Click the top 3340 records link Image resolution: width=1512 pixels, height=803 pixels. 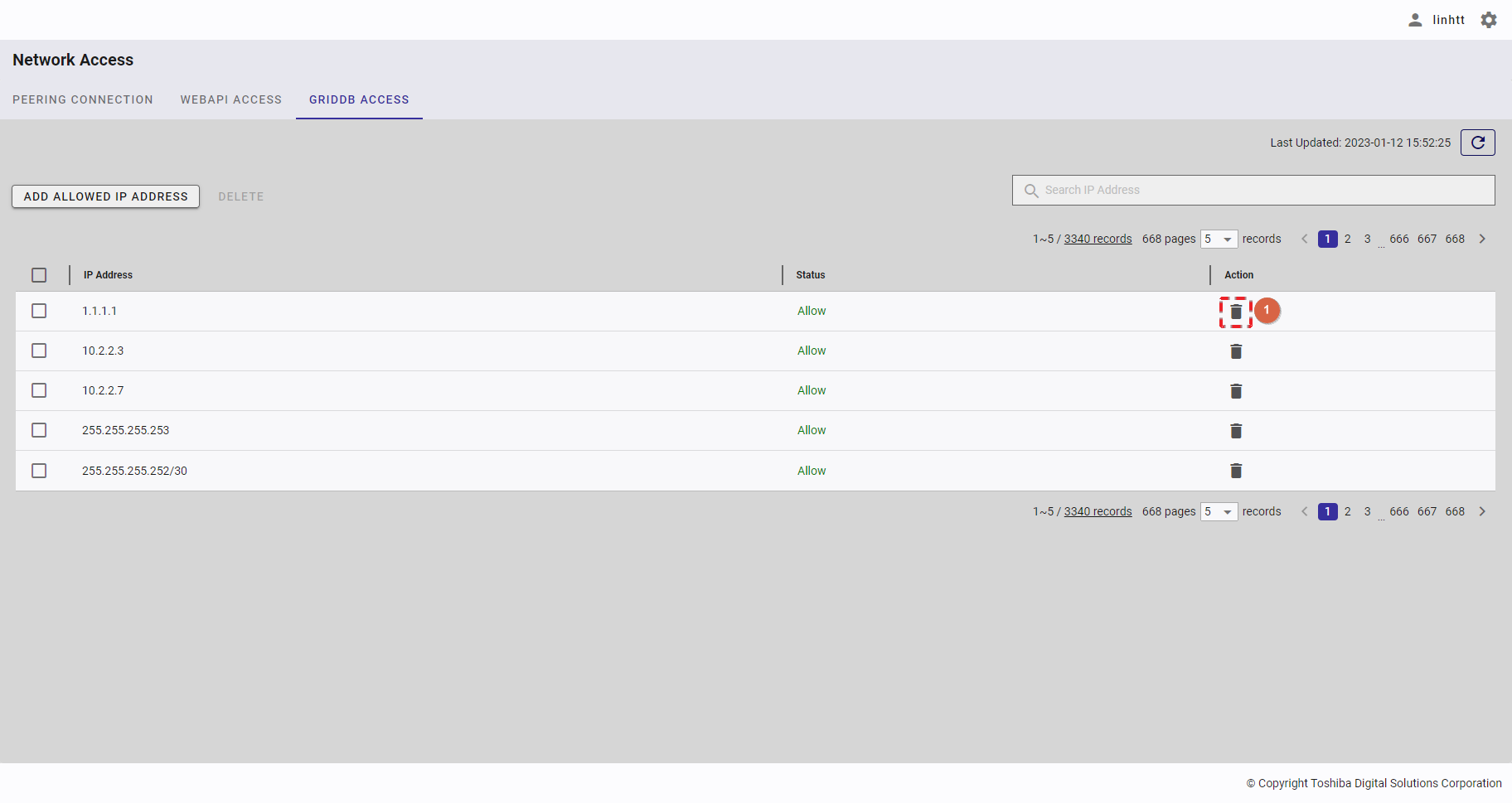[x=1098, y=239]
